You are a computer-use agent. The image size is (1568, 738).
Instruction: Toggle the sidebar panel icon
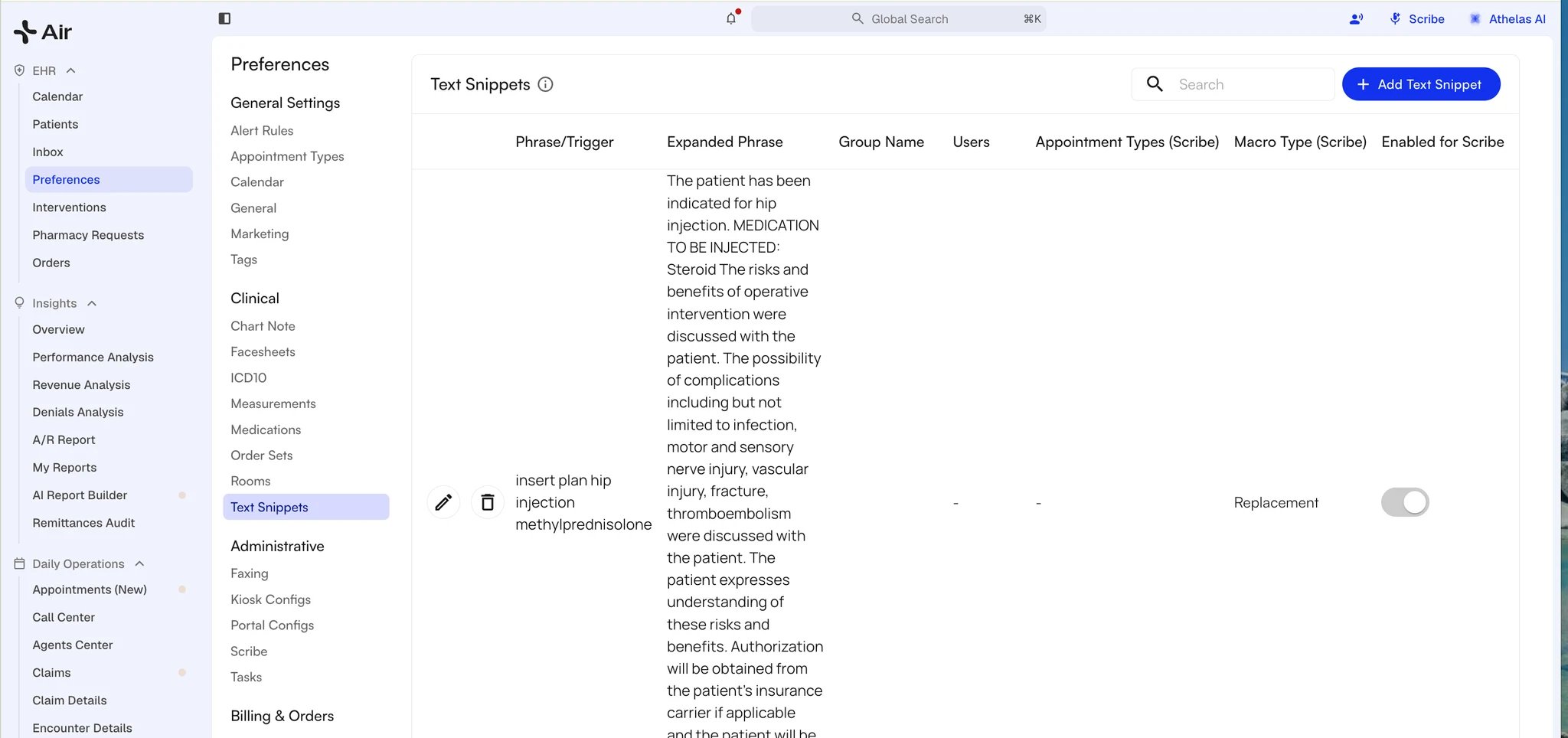click(x=224, y=18)
